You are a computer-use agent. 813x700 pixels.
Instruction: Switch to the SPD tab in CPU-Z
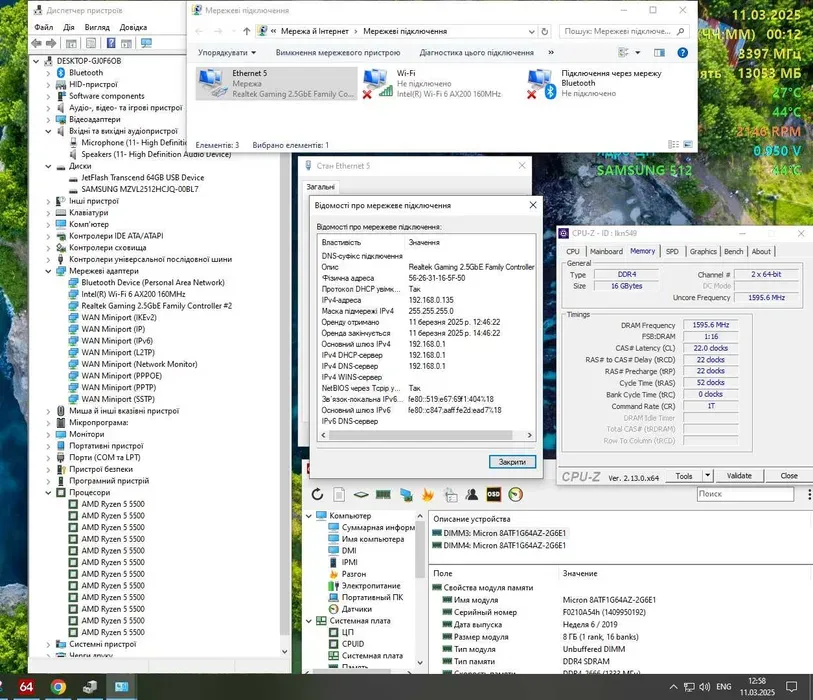pos(672,251)
